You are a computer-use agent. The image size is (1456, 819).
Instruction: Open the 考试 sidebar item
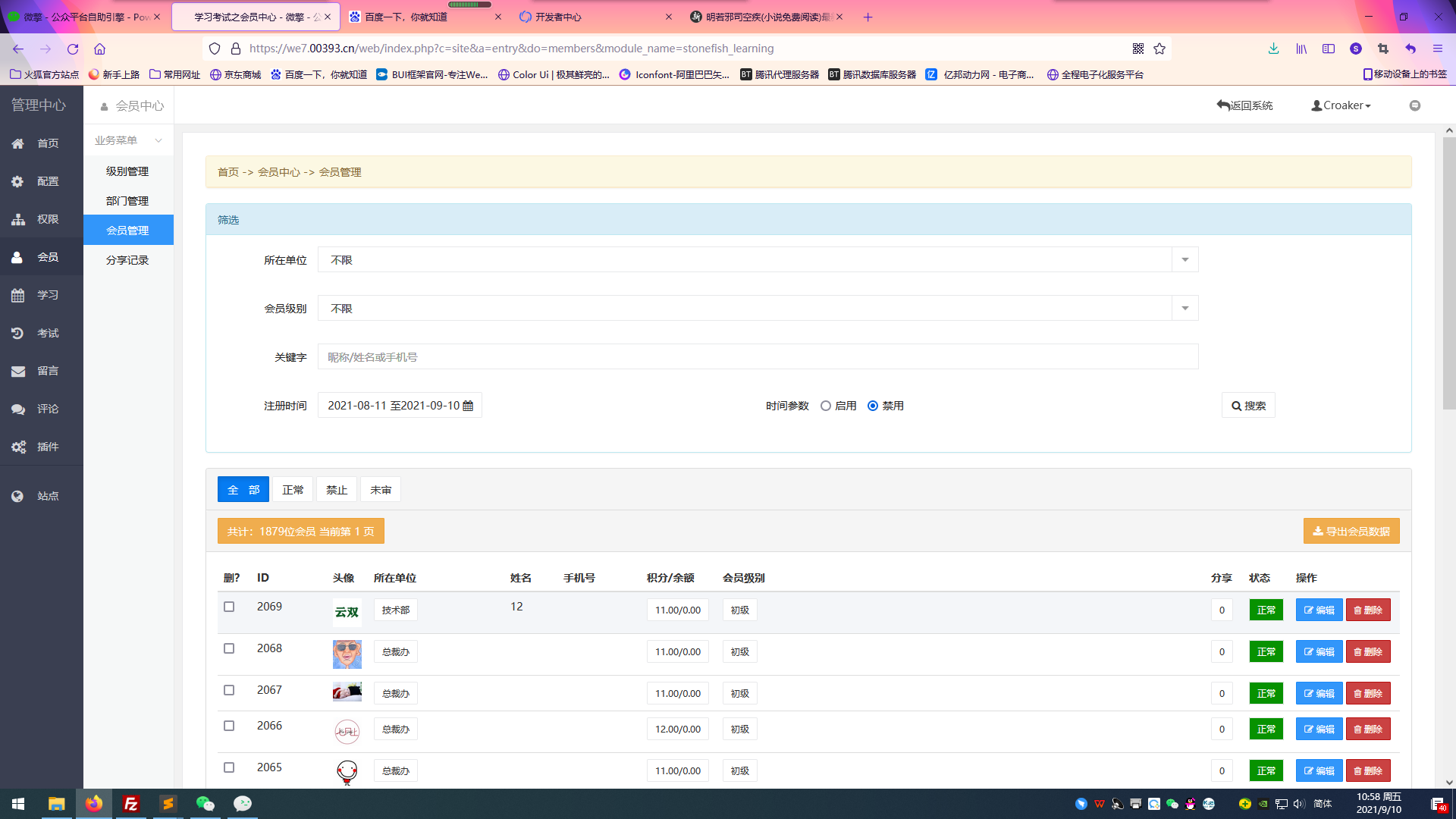point(42,333)
